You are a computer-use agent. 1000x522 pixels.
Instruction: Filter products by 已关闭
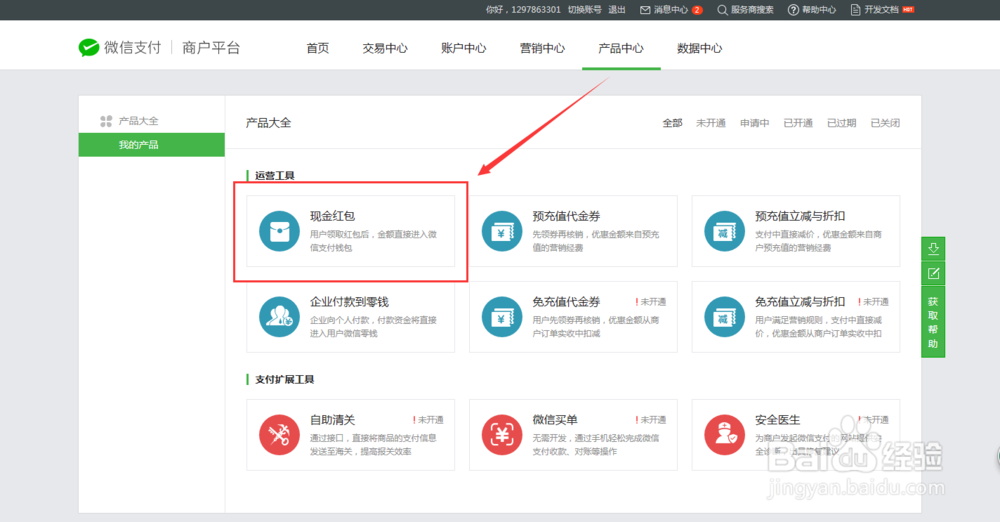point(885,123)
